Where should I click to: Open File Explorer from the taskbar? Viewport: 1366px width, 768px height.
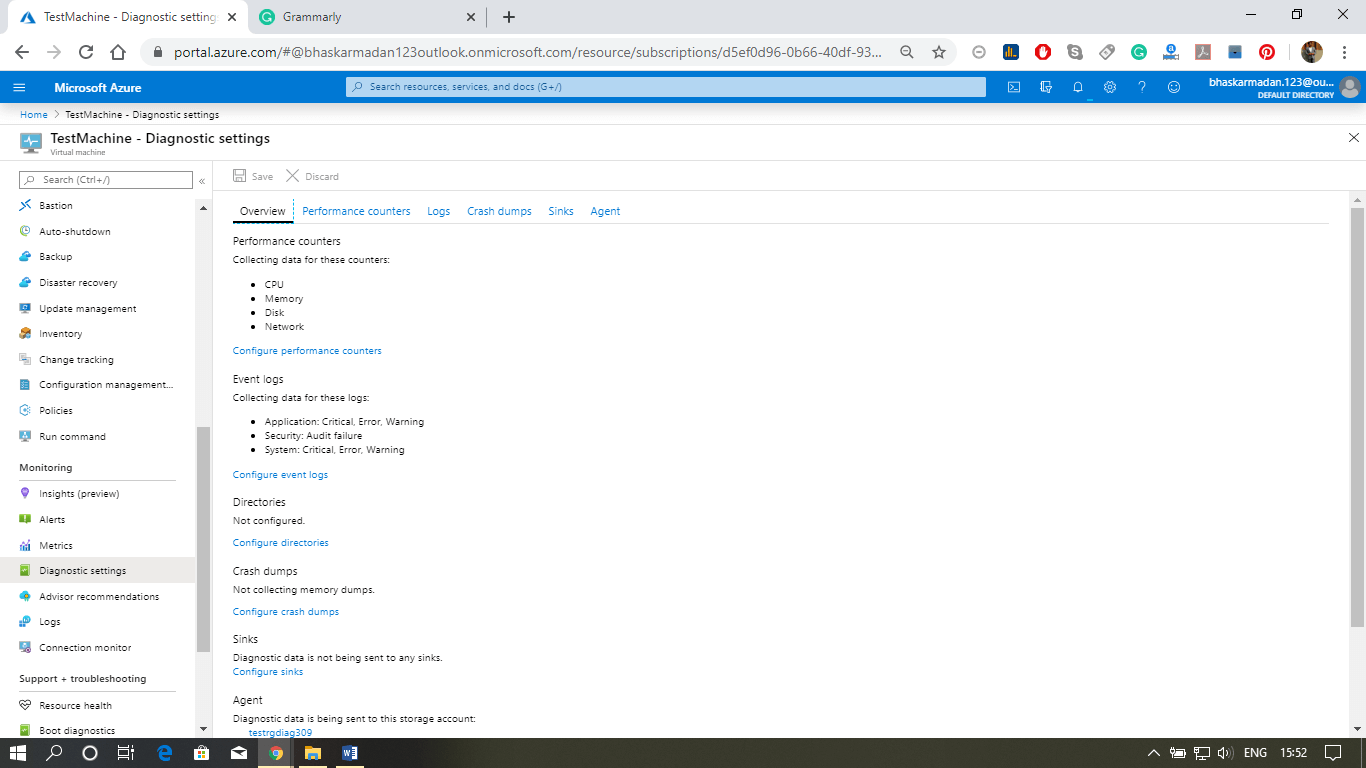click(312, 753)
